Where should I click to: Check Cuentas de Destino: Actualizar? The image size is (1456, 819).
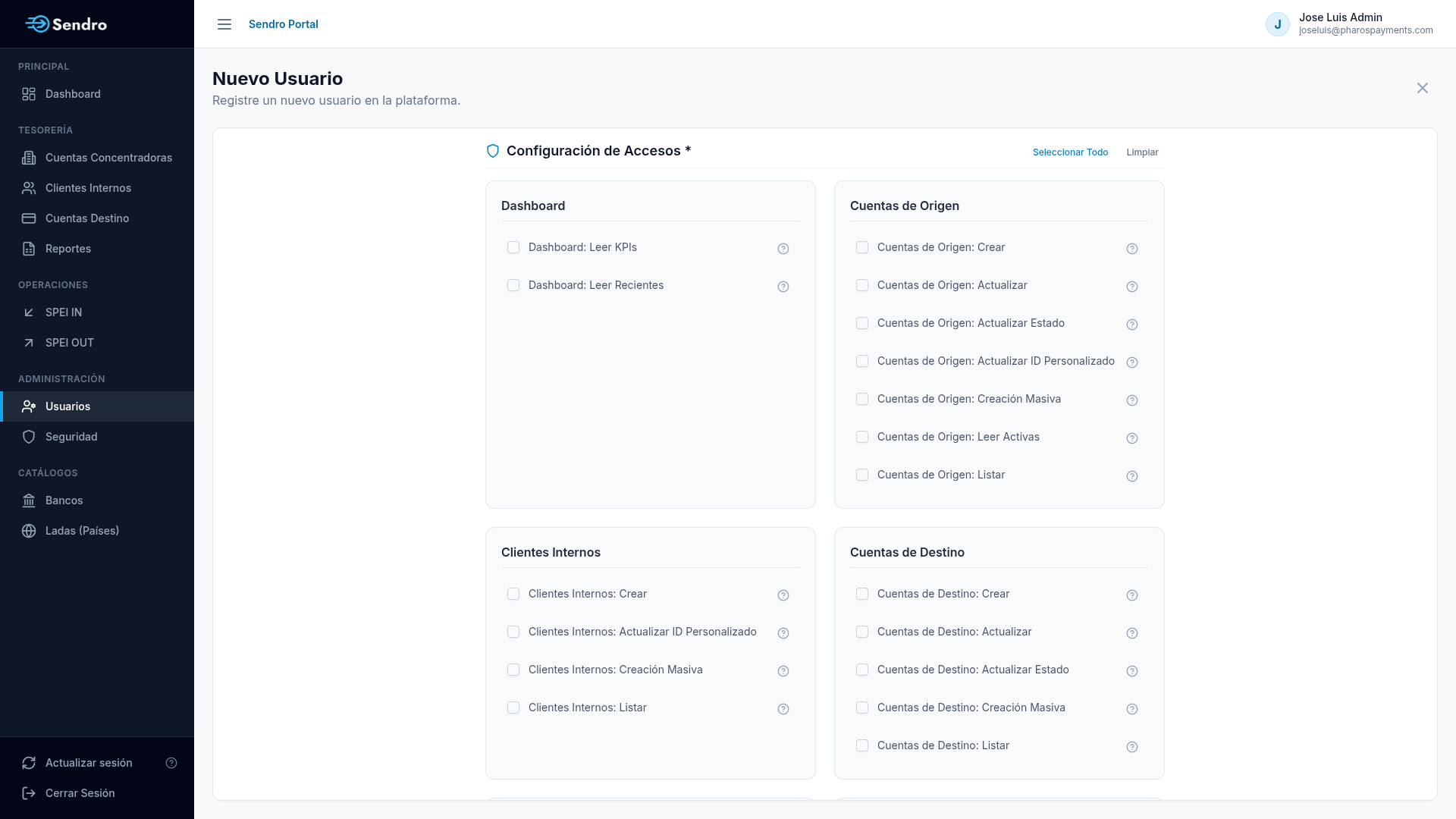coord(862,632)
